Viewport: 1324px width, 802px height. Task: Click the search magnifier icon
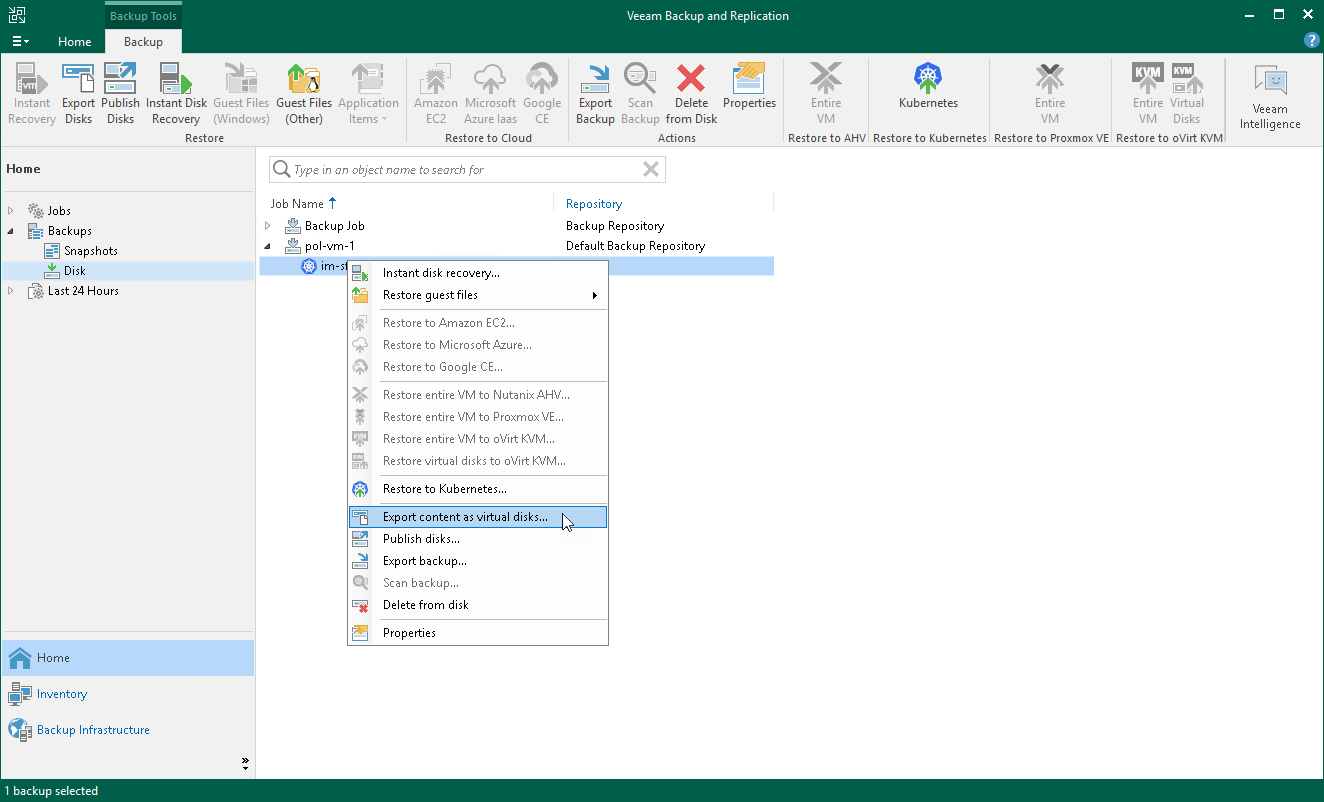[282, 170]
